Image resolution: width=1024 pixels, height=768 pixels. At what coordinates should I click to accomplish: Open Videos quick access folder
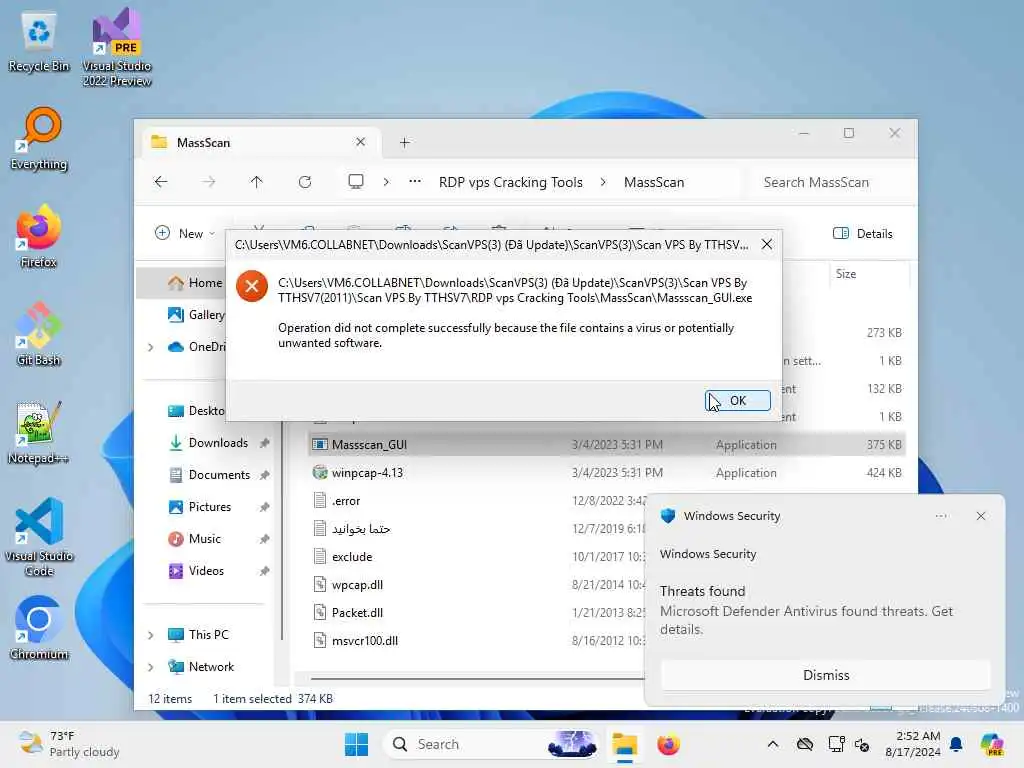click(206, 571)
